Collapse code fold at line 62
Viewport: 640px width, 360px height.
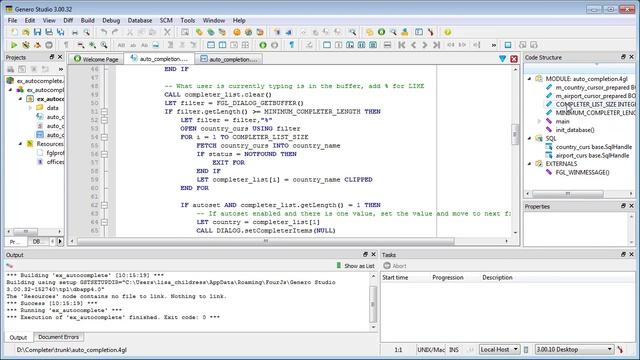tap(104, 205)
